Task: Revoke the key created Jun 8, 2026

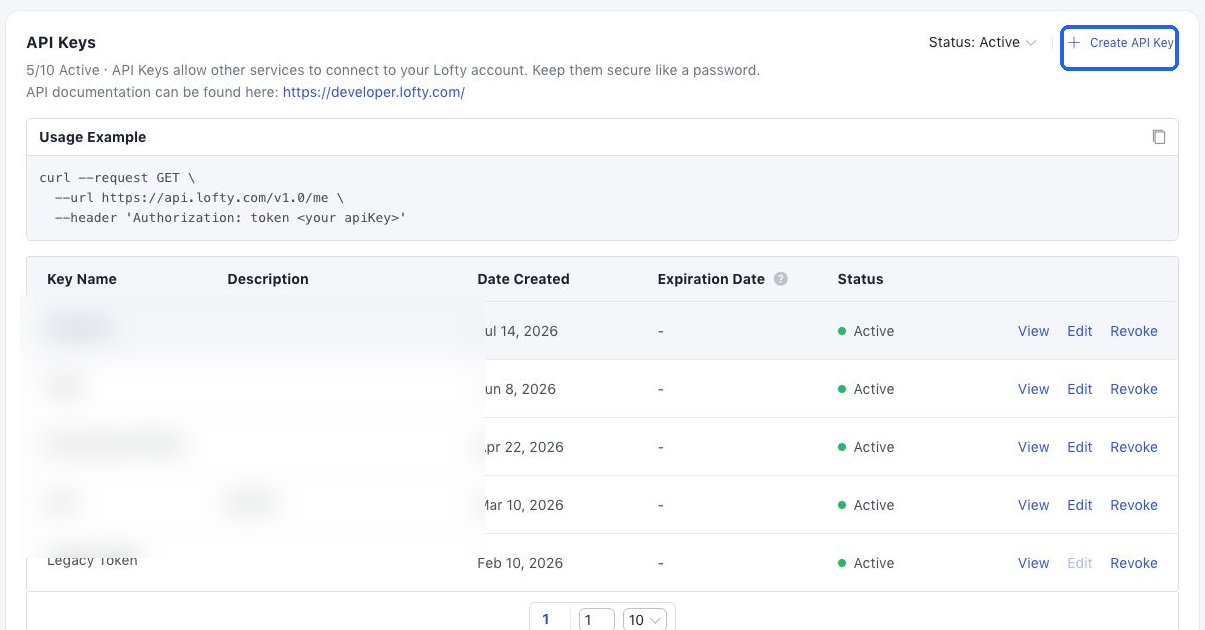Action: tap(1134, 389)
